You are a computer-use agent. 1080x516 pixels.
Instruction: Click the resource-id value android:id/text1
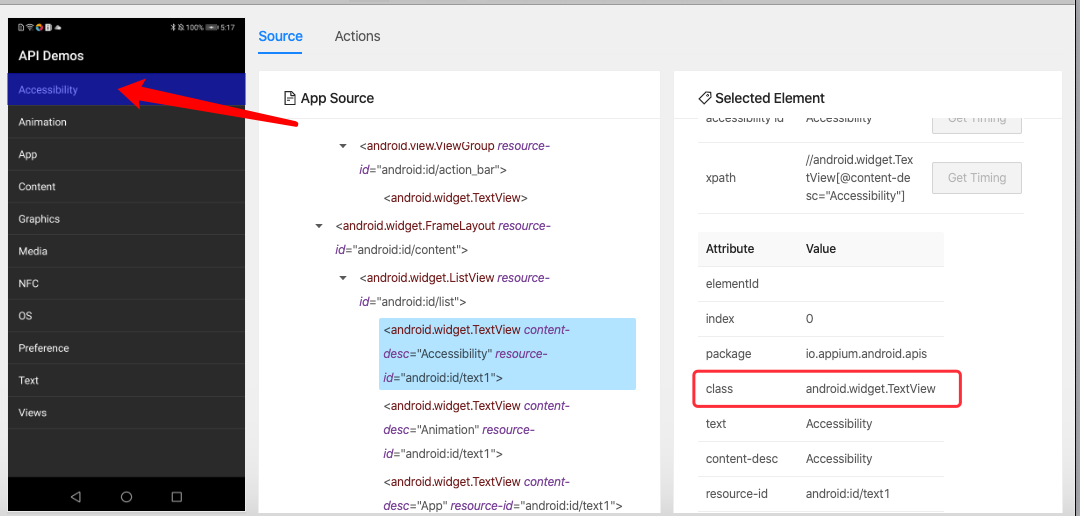(x=848, y=493)
